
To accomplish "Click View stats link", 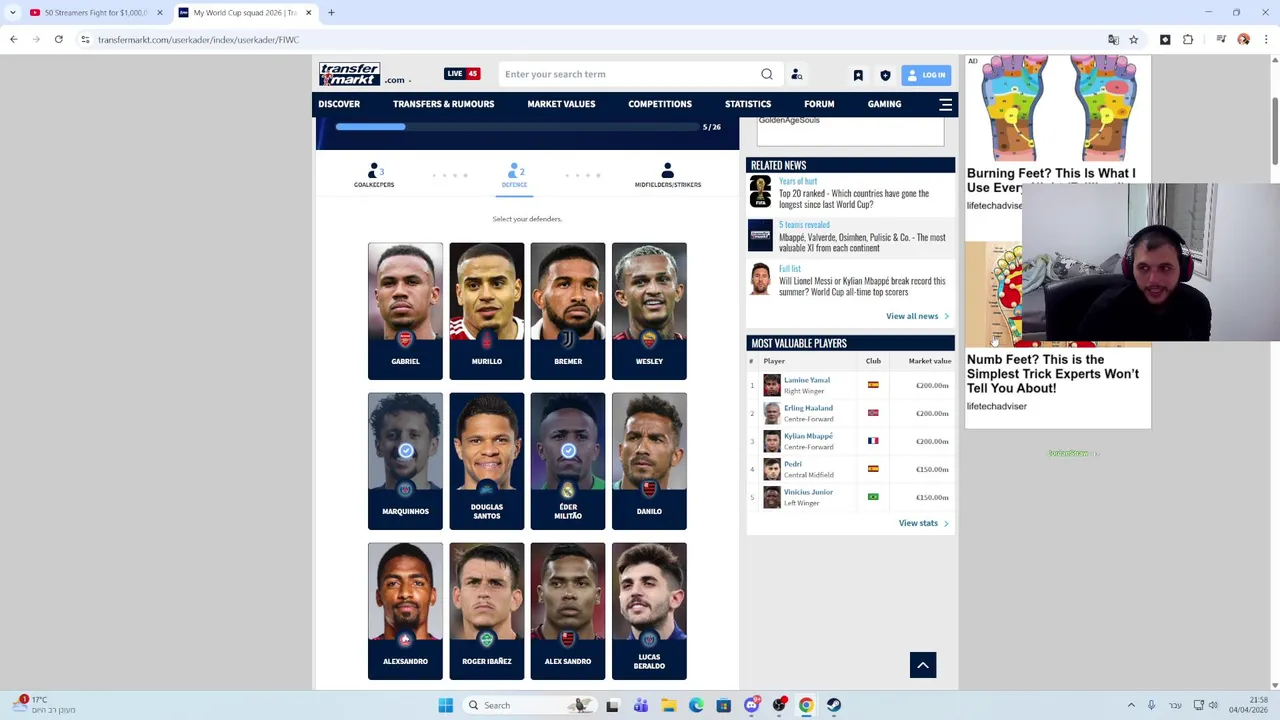I will [923, 523].
